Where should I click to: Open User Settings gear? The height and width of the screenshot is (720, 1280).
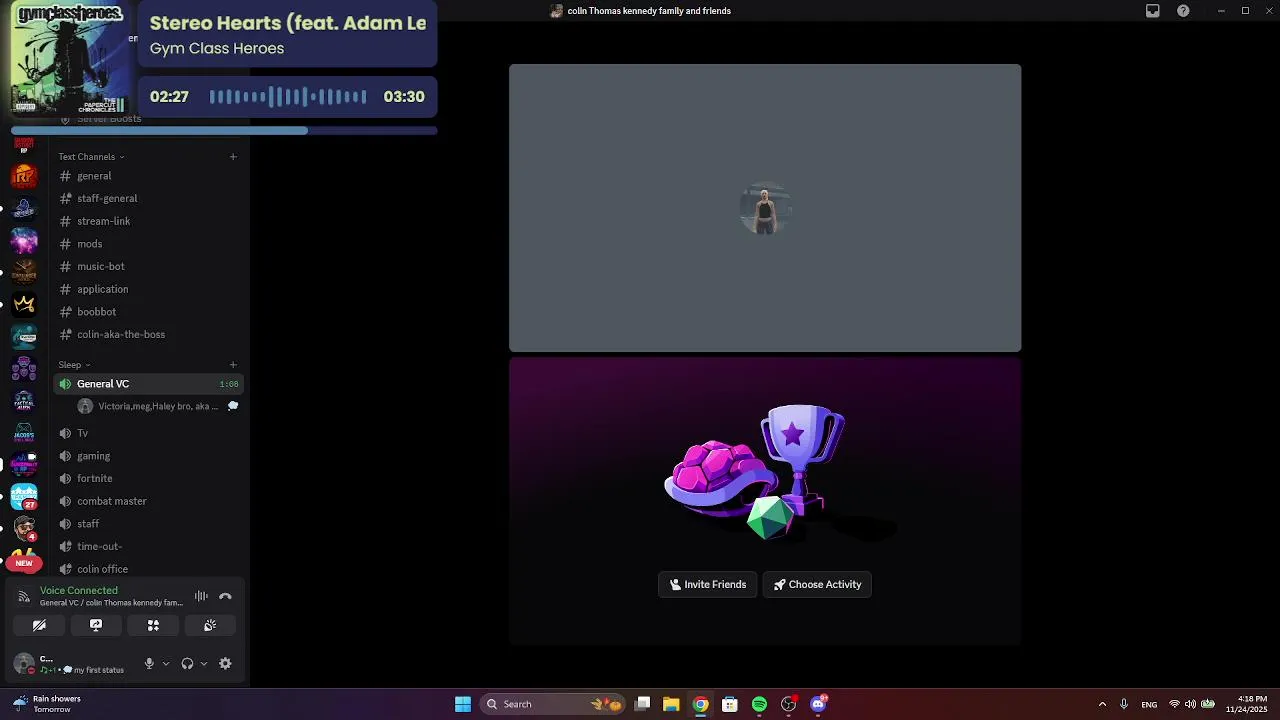(225, 663)
